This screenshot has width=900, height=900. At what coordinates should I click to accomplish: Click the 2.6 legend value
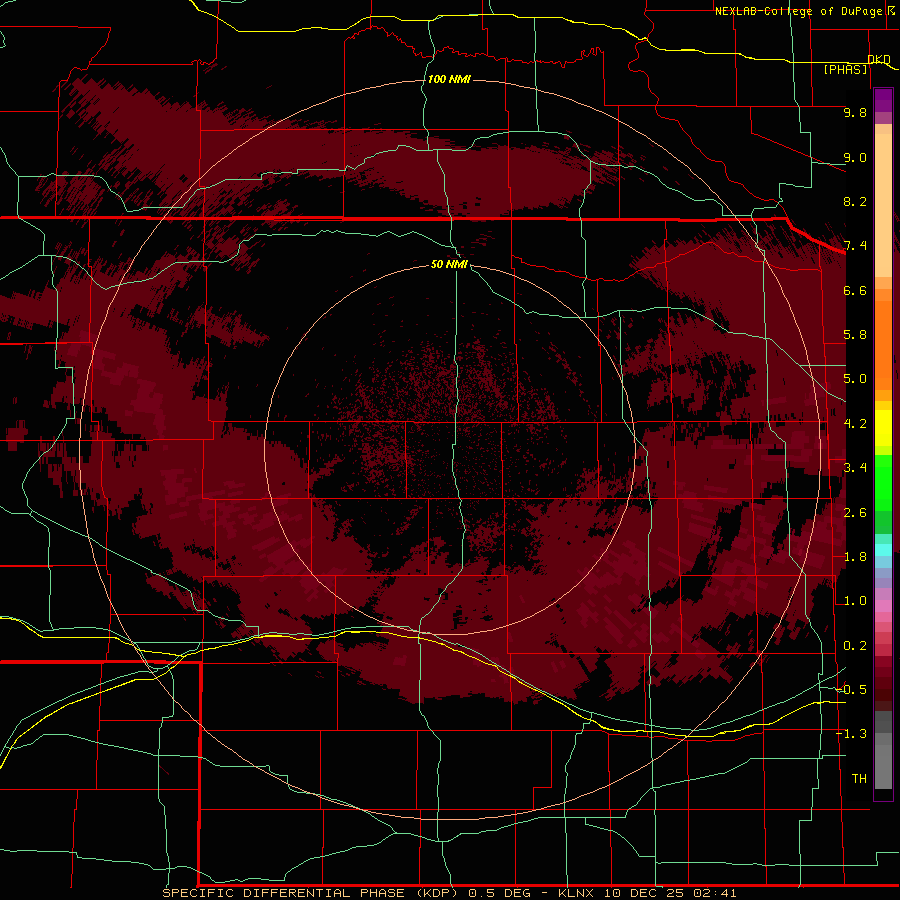pyautogui.click(x=855, y=513)
